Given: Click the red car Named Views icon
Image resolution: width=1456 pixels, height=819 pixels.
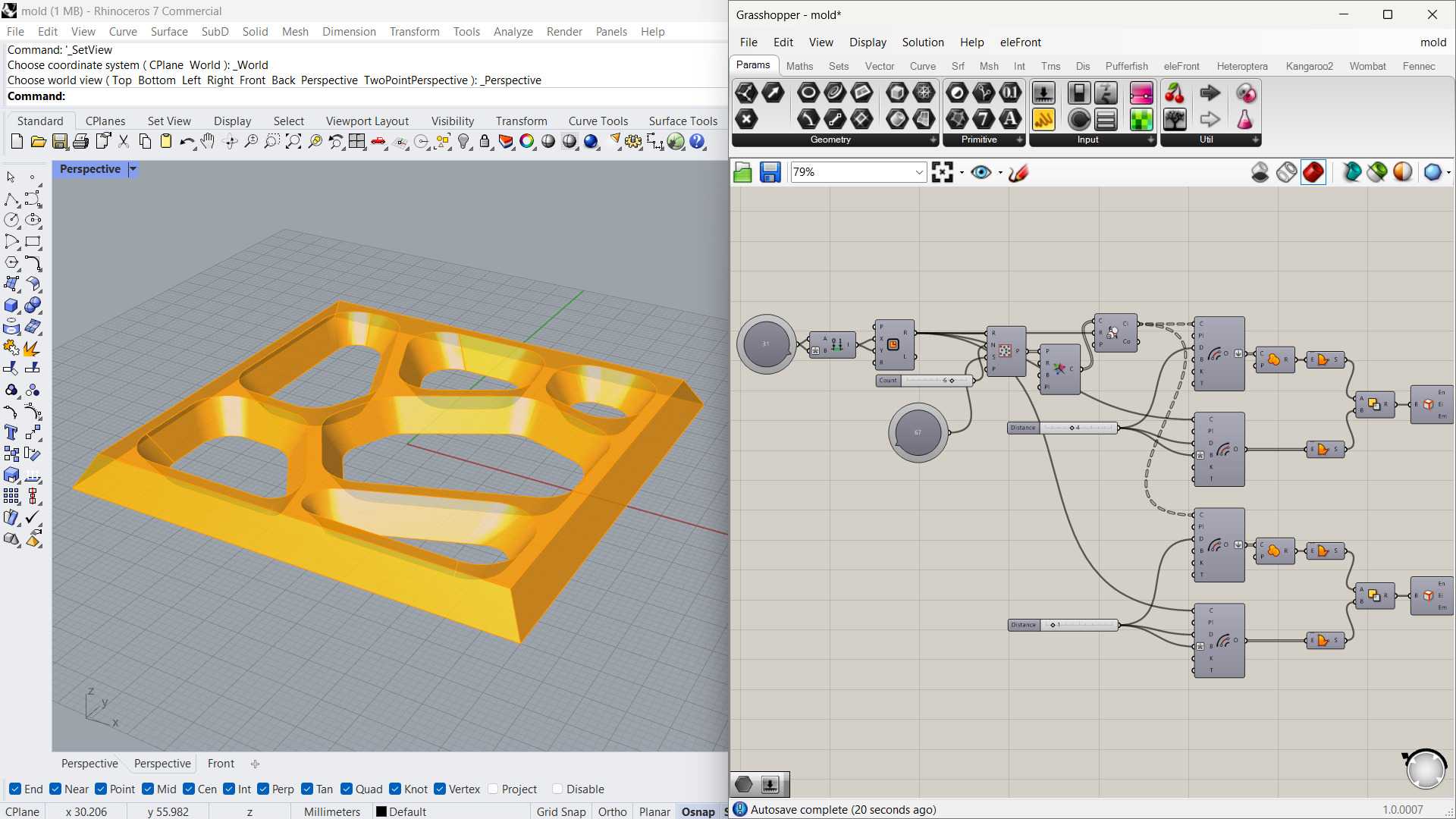Looking at the screenshot, I should click(x=378, y=142).
